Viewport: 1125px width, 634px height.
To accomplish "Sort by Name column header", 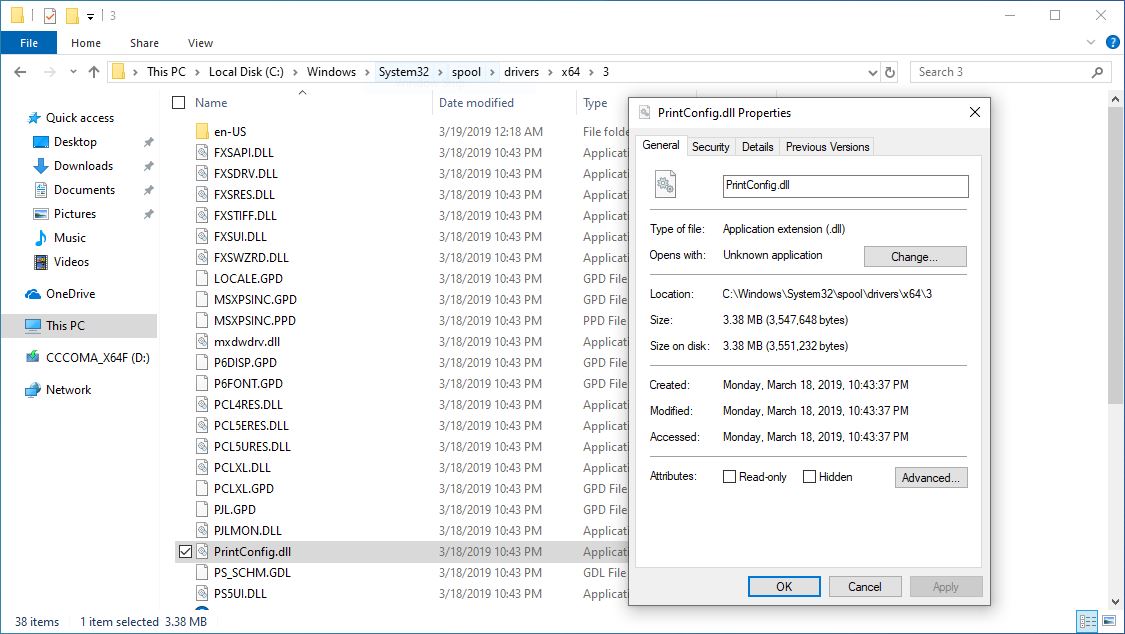I will pyautogui.click(x=211, y=103).
